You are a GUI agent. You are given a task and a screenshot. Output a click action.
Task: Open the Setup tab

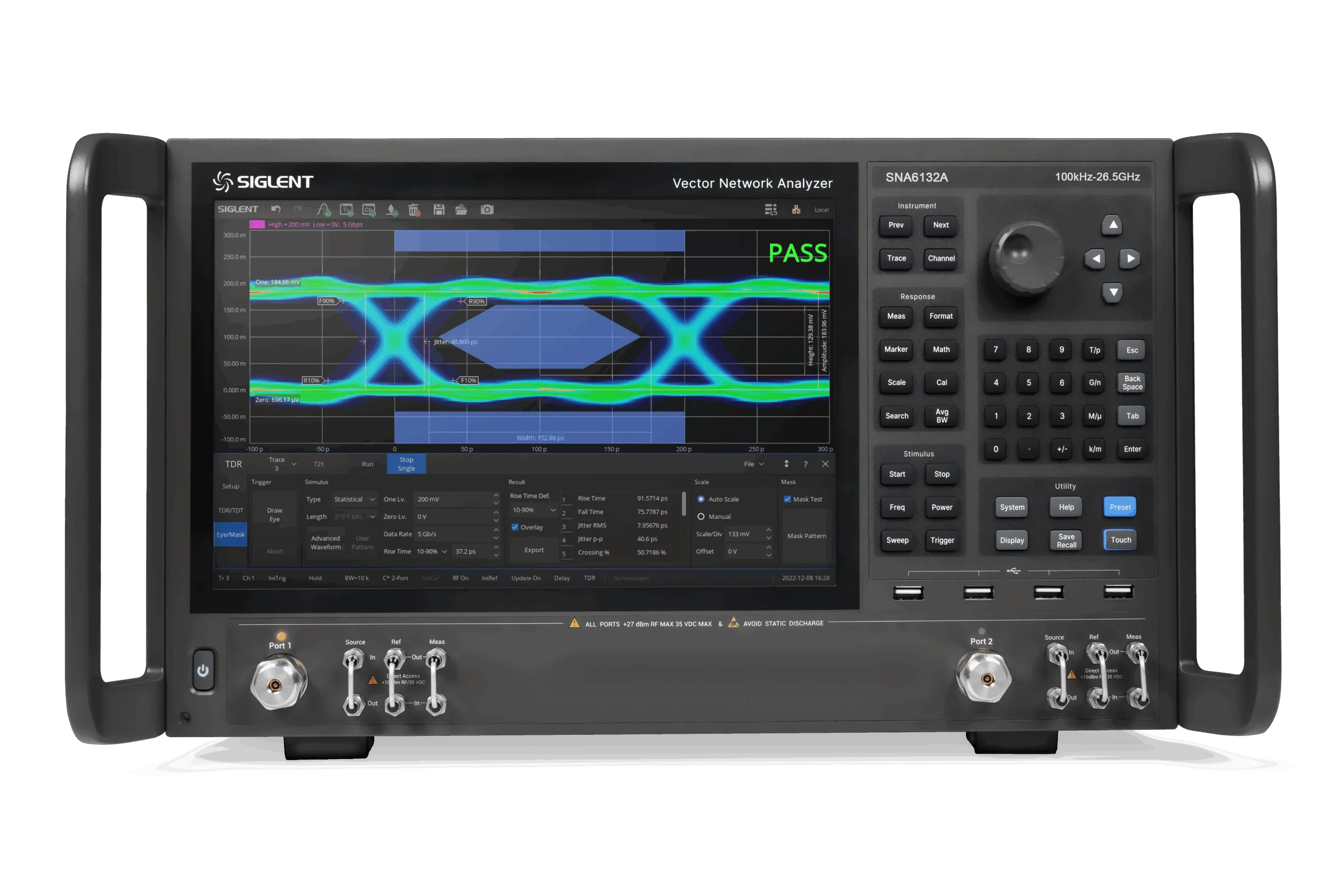230,486
